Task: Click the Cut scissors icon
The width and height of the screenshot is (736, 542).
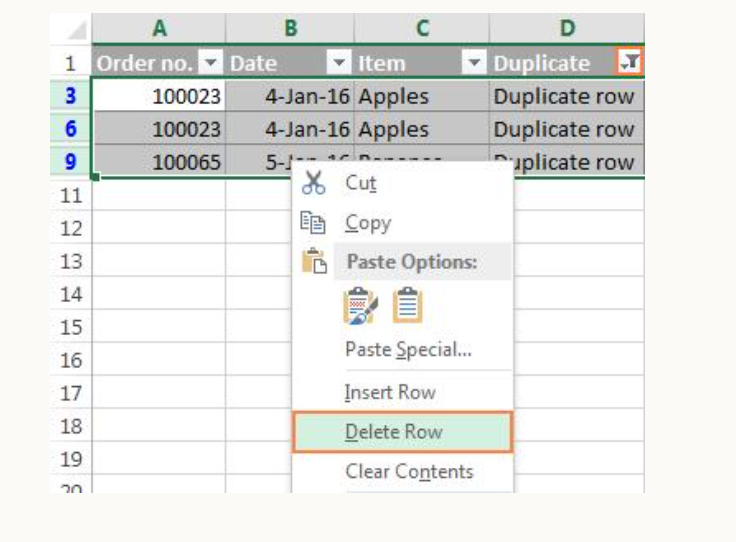Action: coord(314,183)
